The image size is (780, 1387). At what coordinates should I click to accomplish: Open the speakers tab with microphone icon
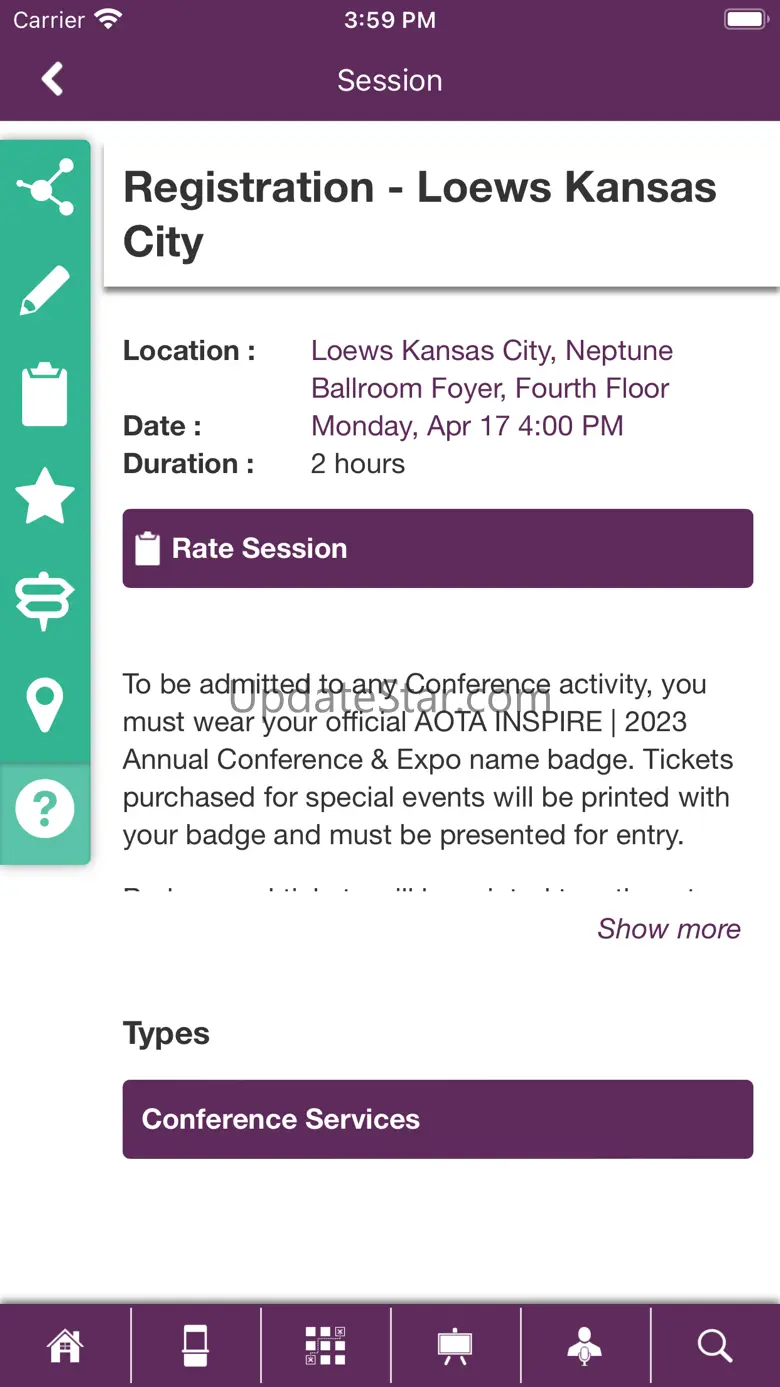pos(585,1345)
